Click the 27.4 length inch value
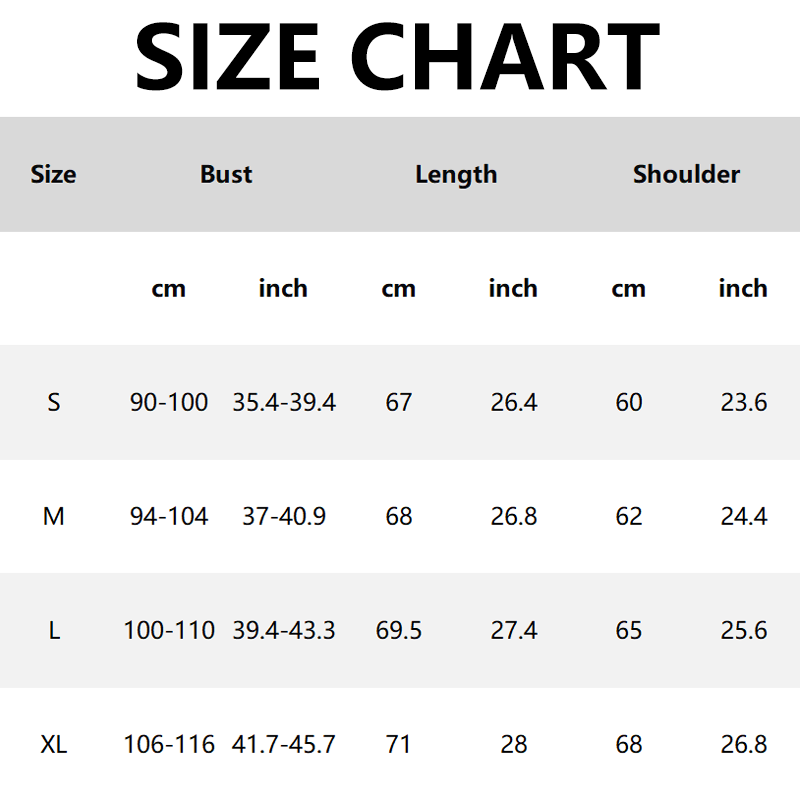 tap(514, 630)
